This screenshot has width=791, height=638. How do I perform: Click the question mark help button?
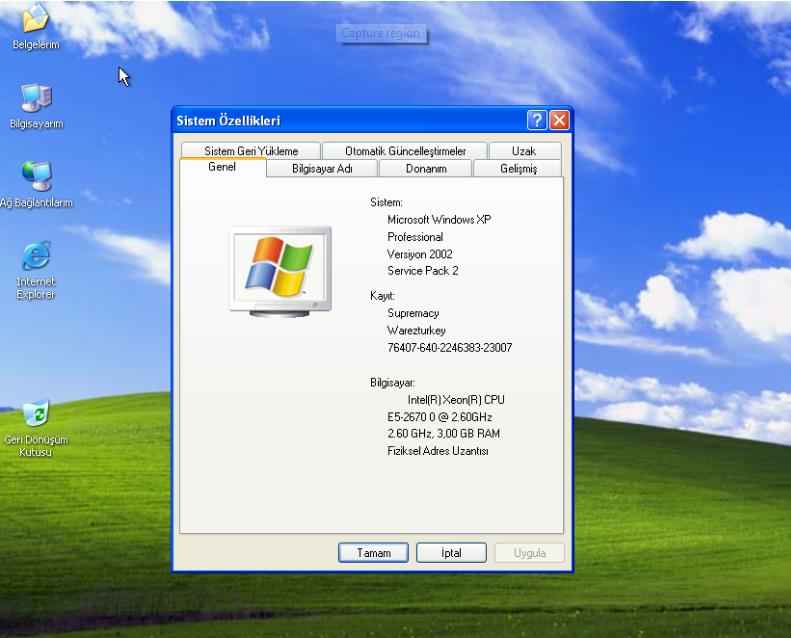click(537, 121)
